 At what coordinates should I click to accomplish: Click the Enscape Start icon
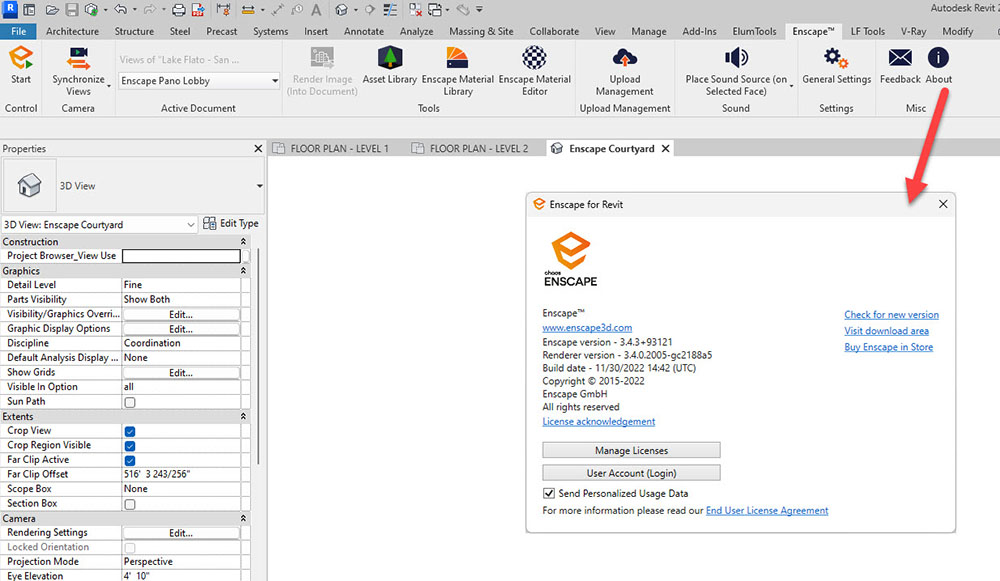pos(20,58)
